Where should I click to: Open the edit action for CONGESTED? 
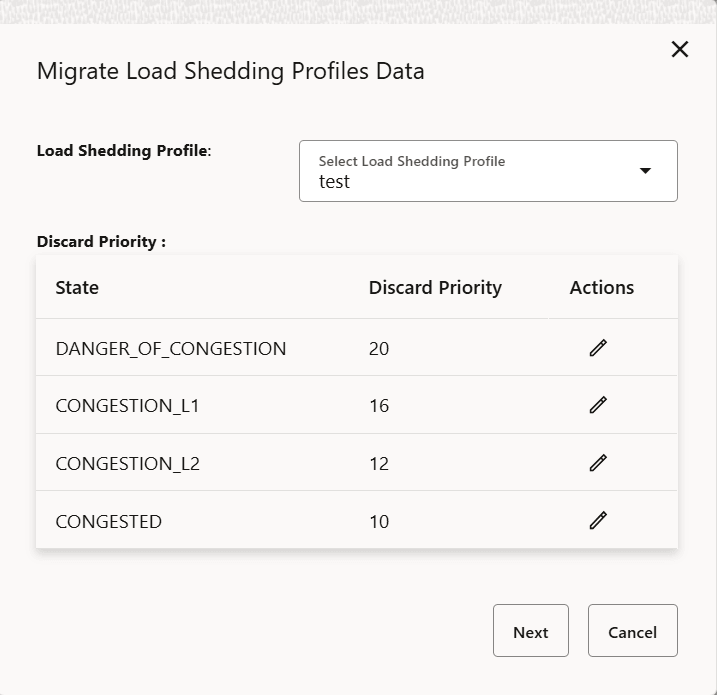coord(598,520)
